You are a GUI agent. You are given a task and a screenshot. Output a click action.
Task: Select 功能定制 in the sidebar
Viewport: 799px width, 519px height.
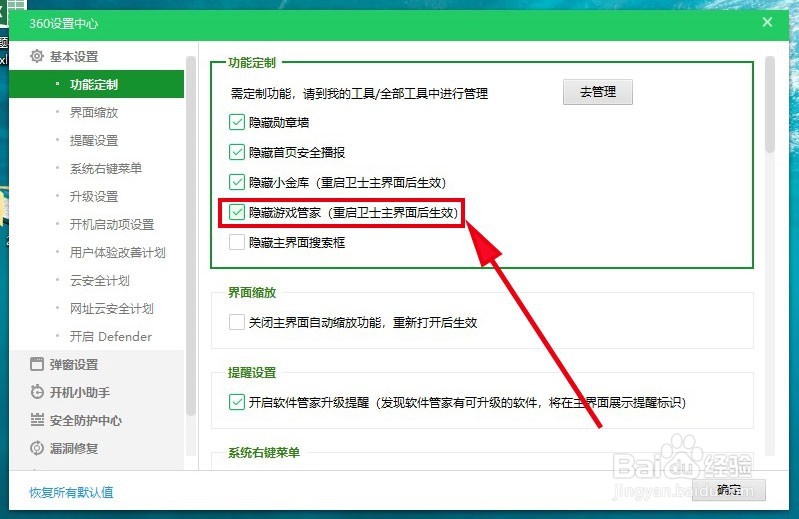(96, 84)
